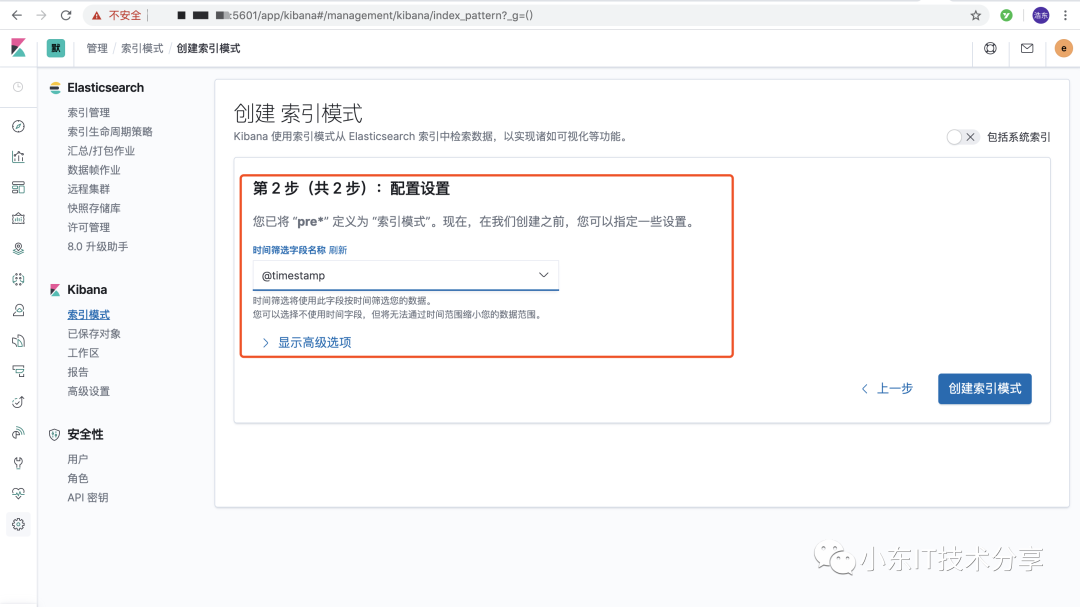The image size is (1080, 607).
Task: Open the green space avatar selector
Action: click(56, 48)
